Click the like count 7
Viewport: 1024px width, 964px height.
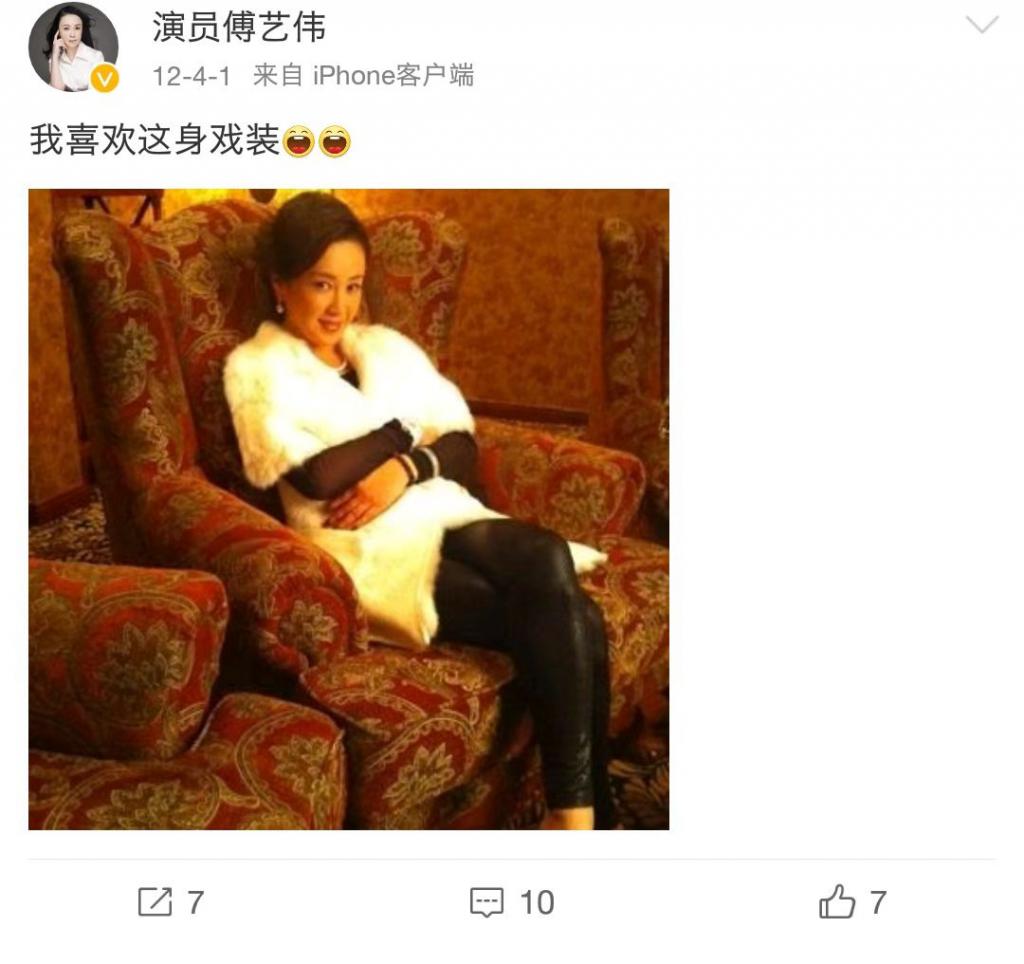[x=878, y=903]
